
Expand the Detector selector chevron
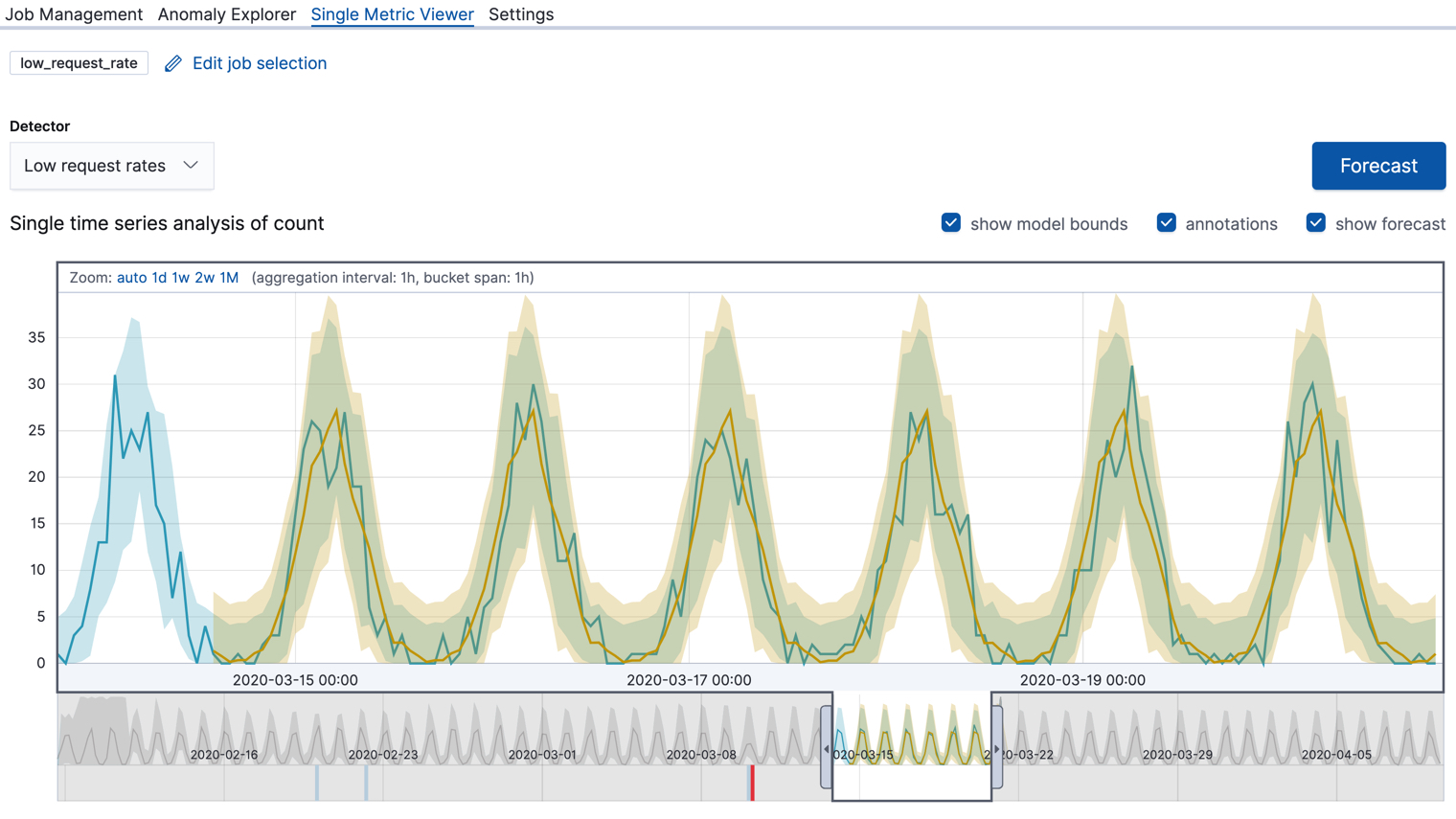190,165
